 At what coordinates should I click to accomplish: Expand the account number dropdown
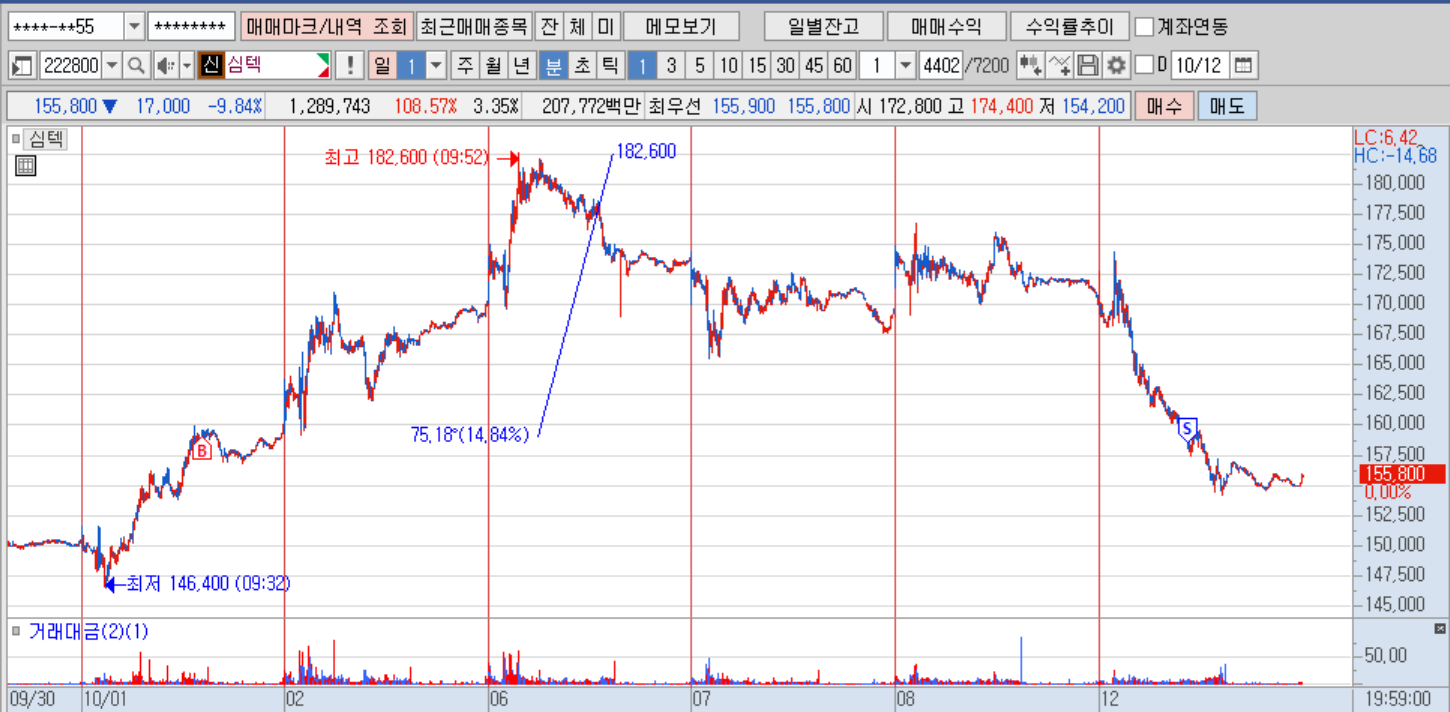(134, 26)
